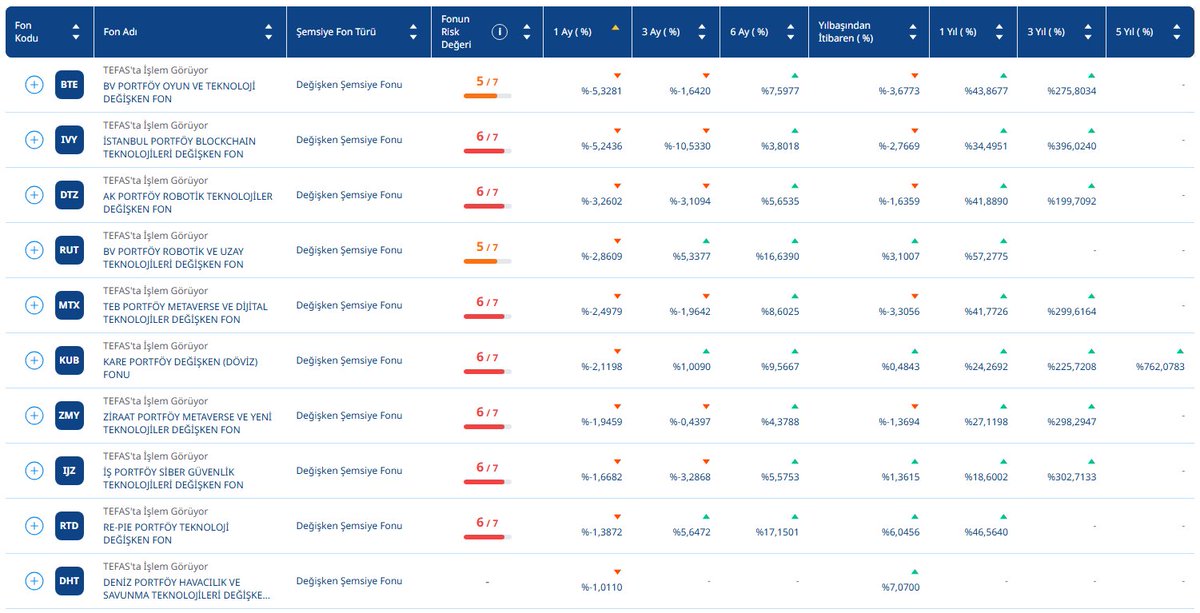Screen dimensions: 1200x613
Task: Expand the RTD fund row plus icon
Action: (34, 525)
